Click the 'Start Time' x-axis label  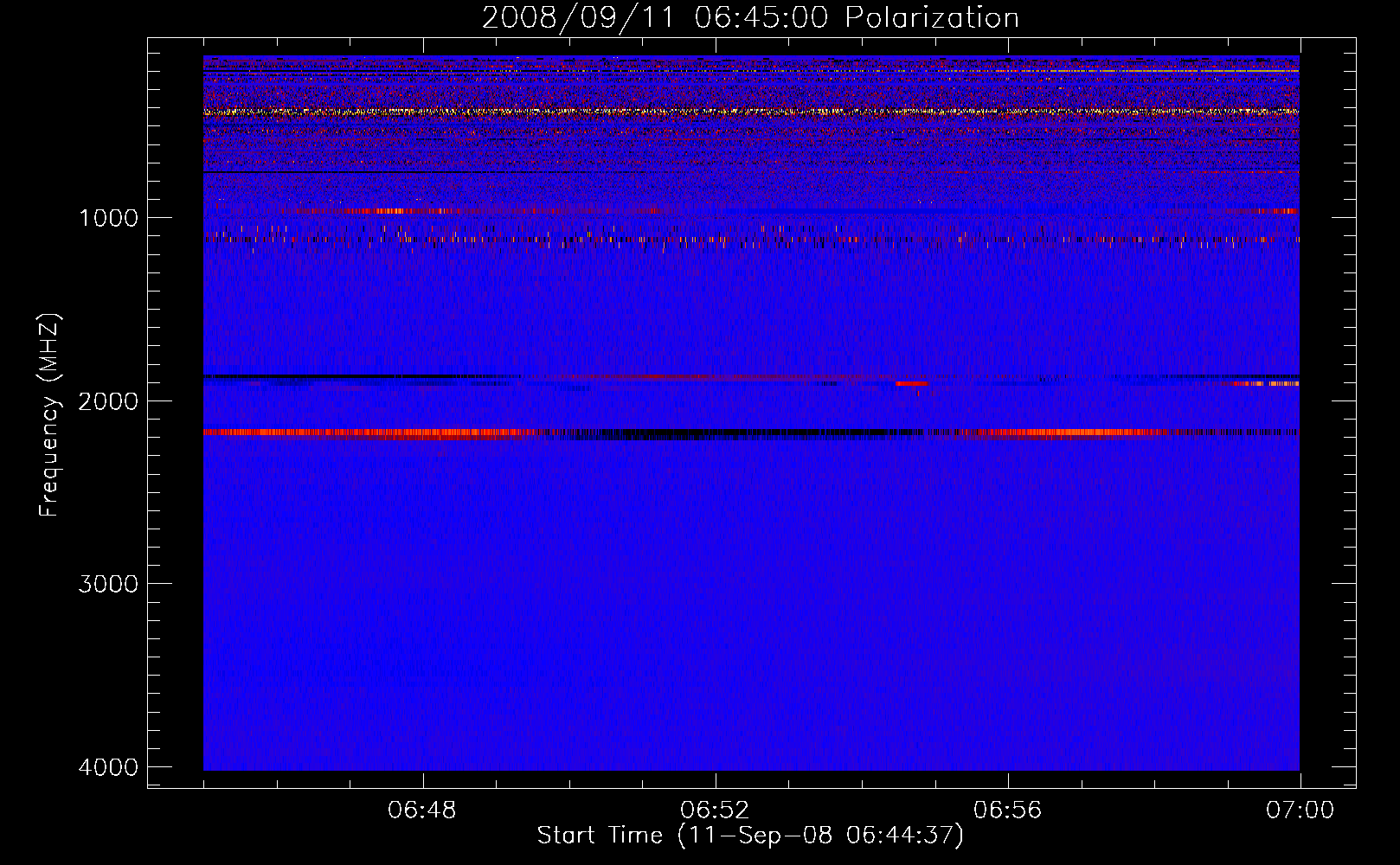coord(750,836)
